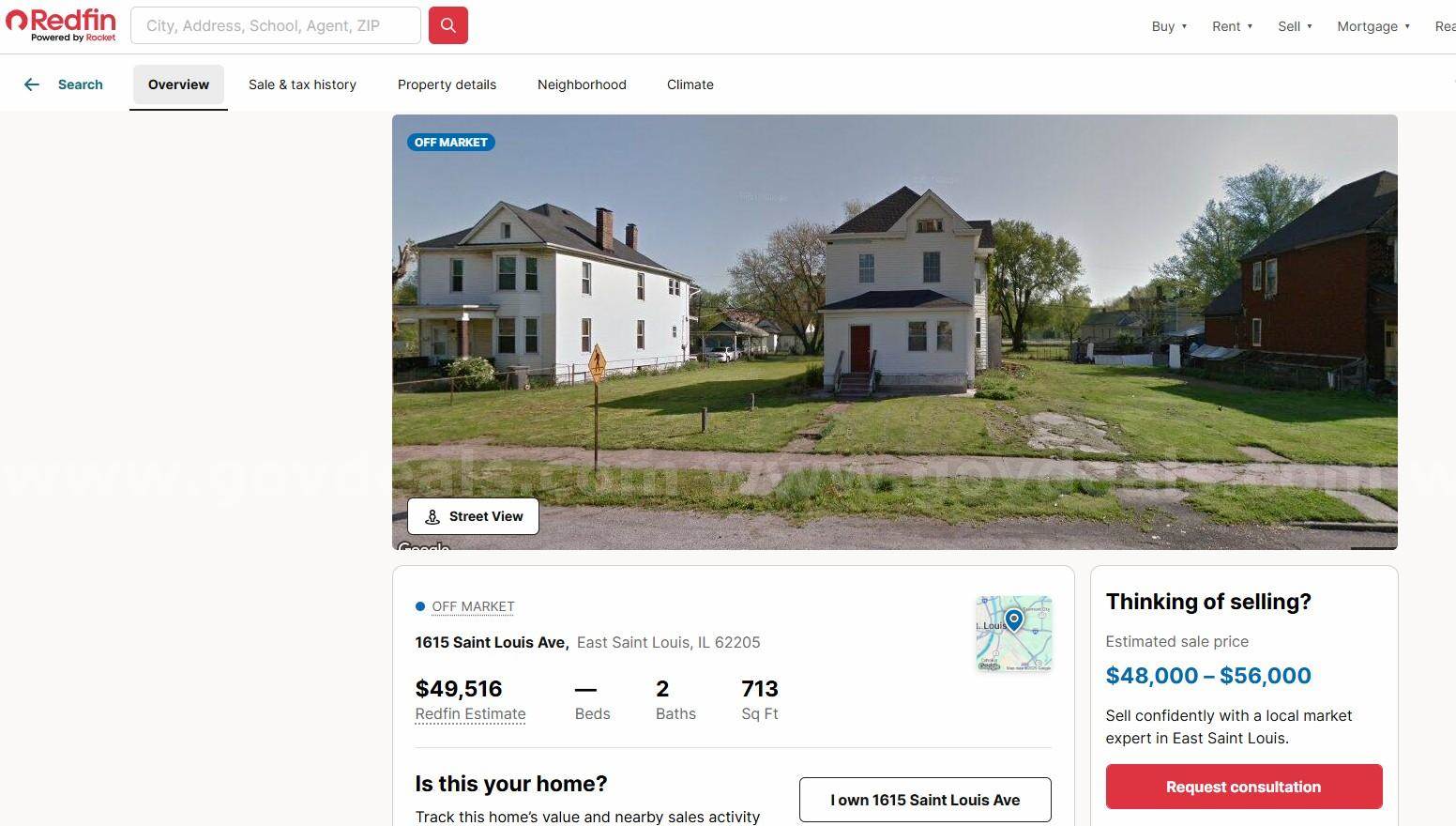Select the Property details tab

(447, 84)
